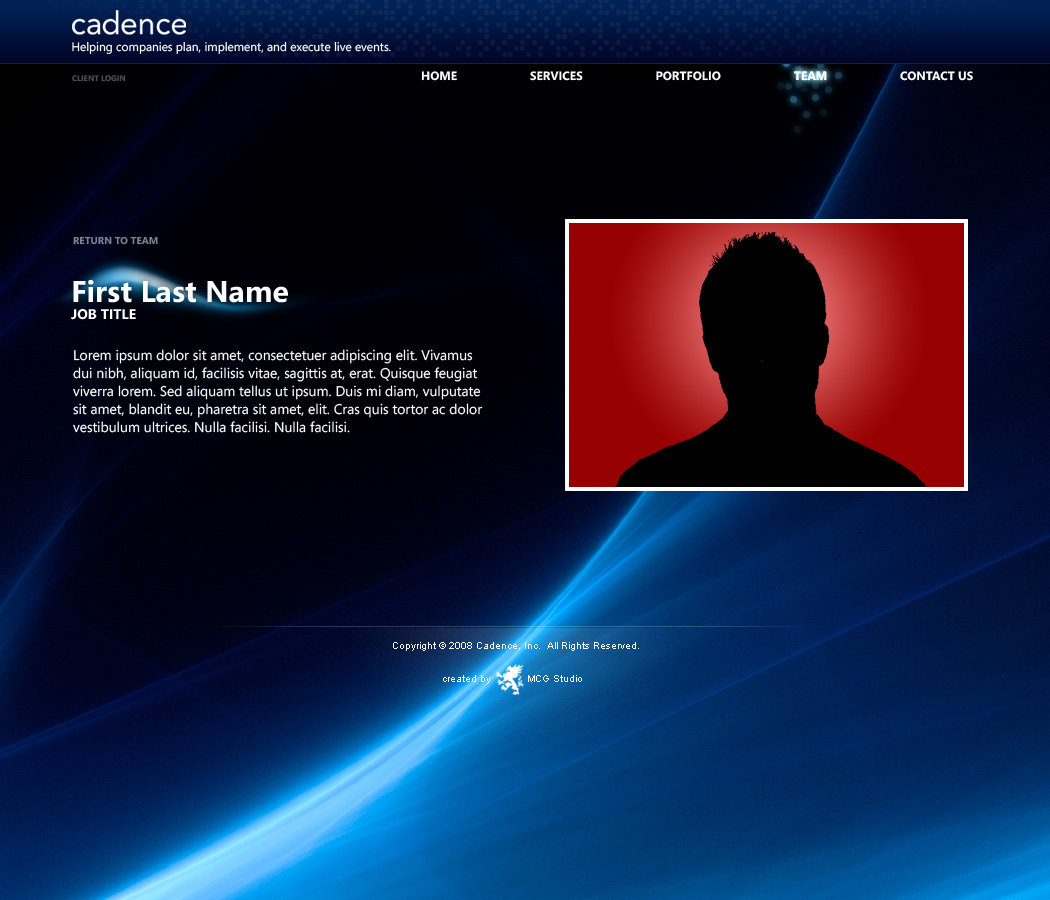This screenshot has width=1050, height=900.
Task: Go to the Home page
Action: pos(439,76)
